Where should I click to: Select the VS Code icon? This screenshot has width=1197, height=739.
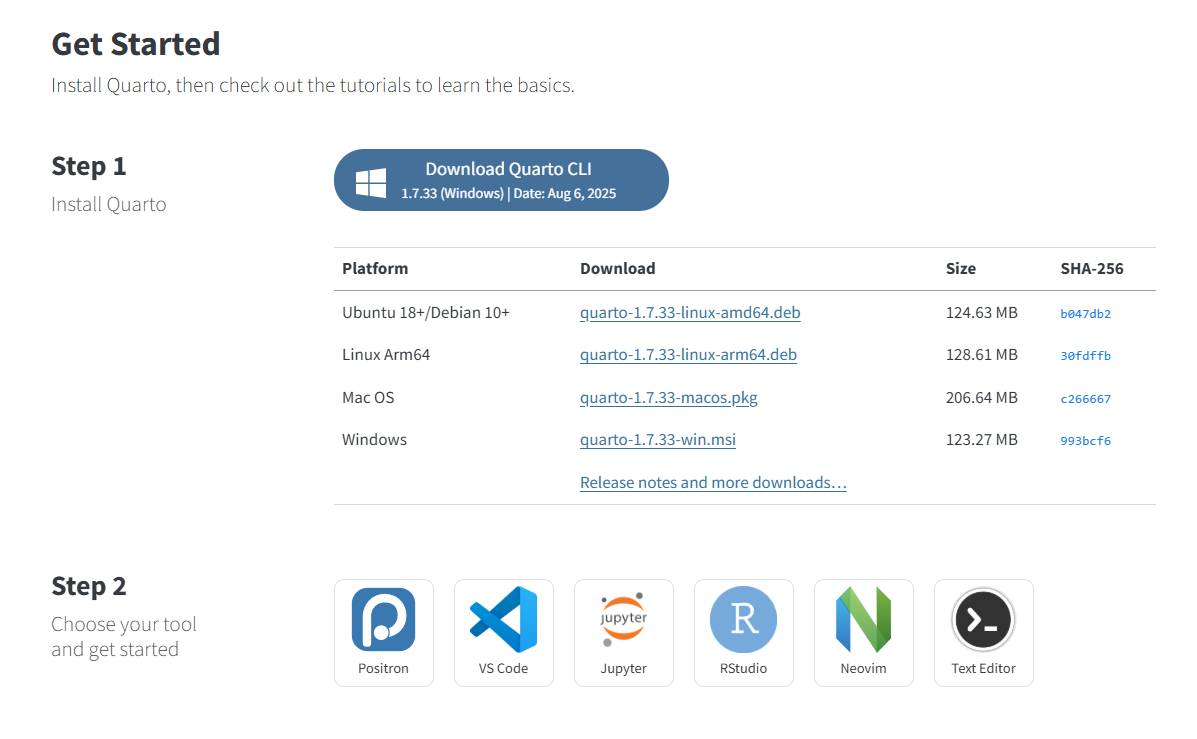click(503, 619)
